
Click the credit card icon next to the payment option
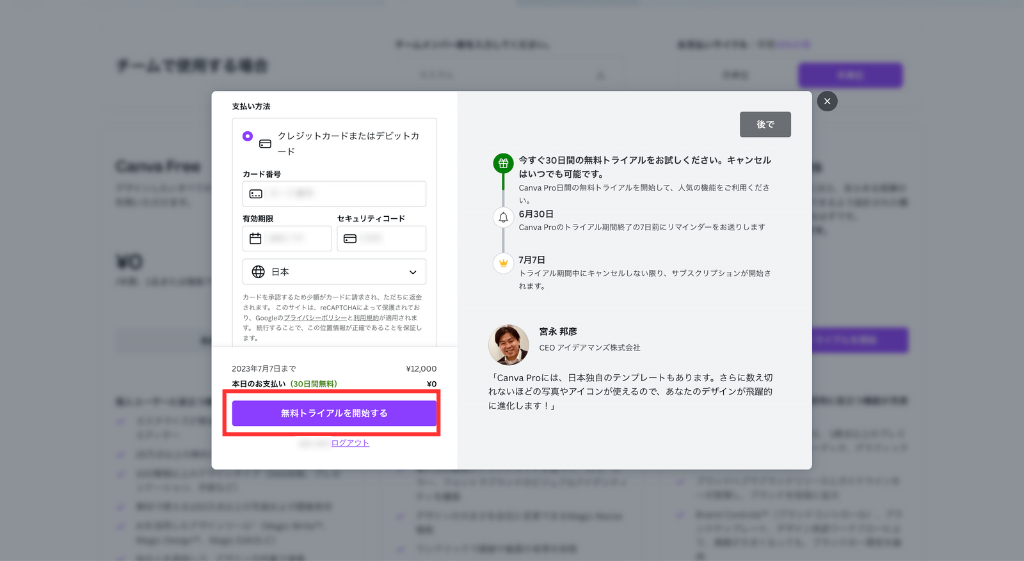[265, 144]
